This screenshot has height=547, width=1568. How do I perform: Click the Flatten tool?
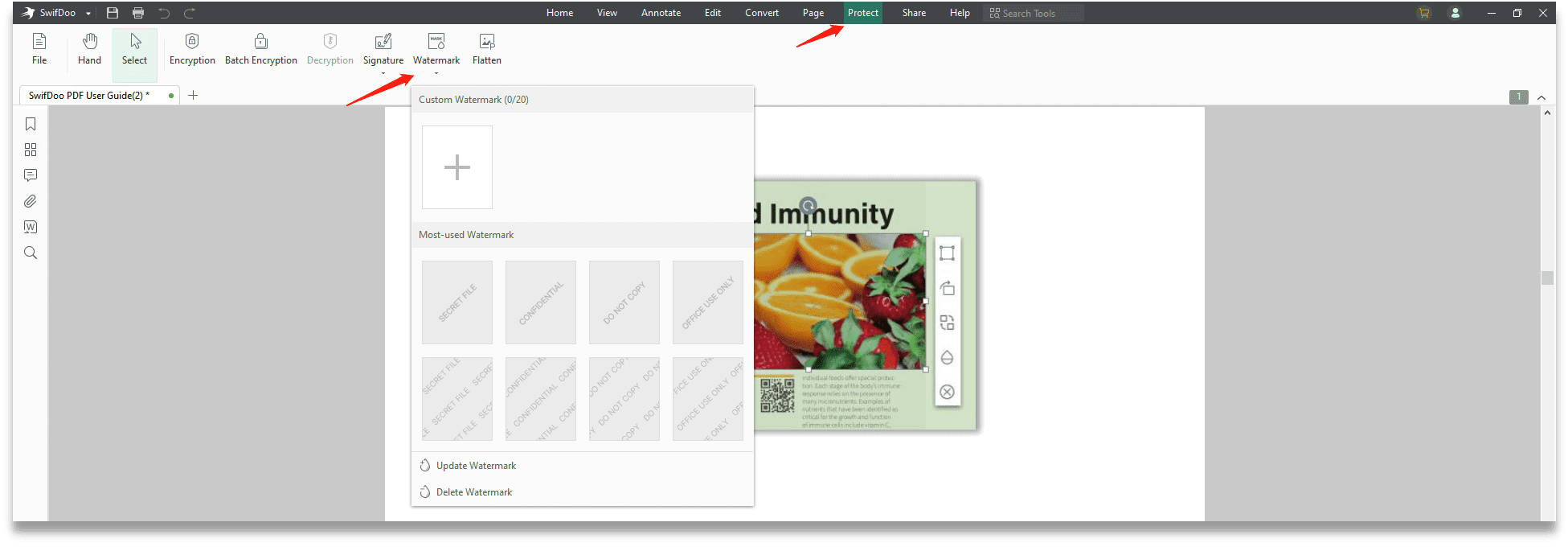(487, 49)
